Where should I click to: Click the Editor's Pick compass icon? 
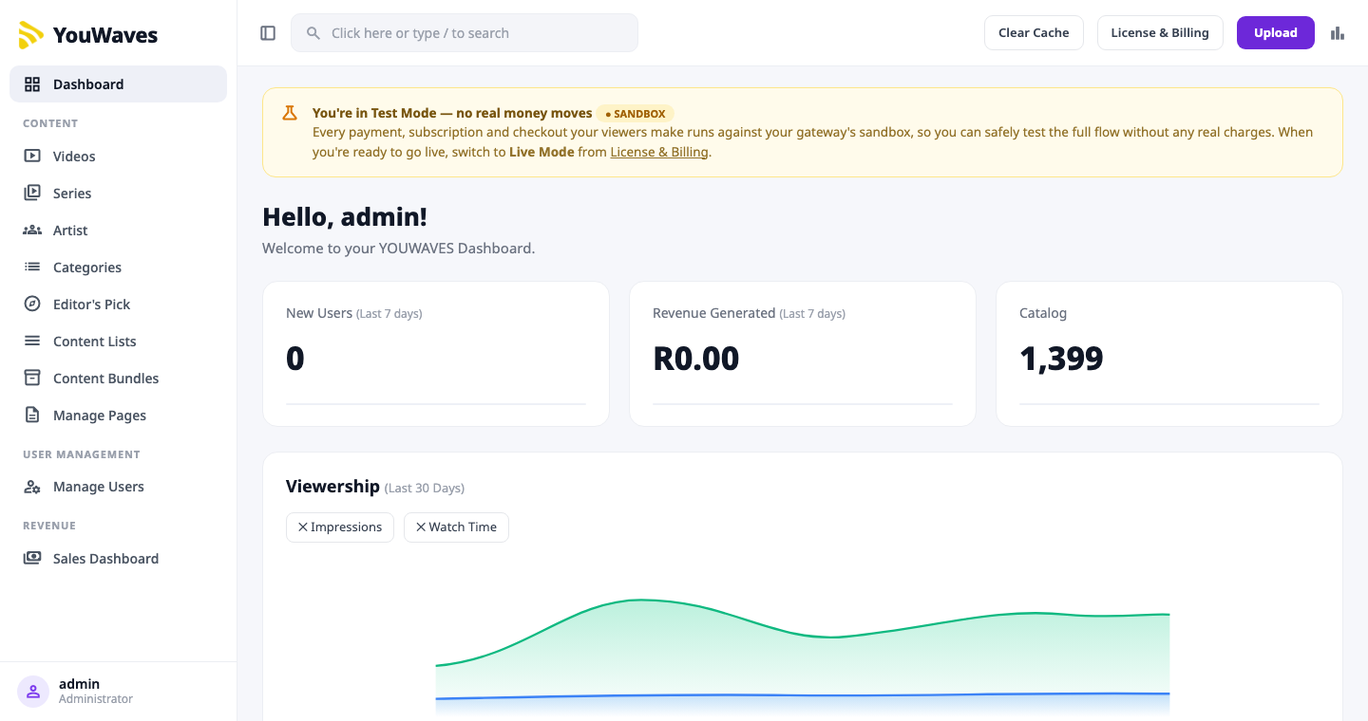[33, 304]
